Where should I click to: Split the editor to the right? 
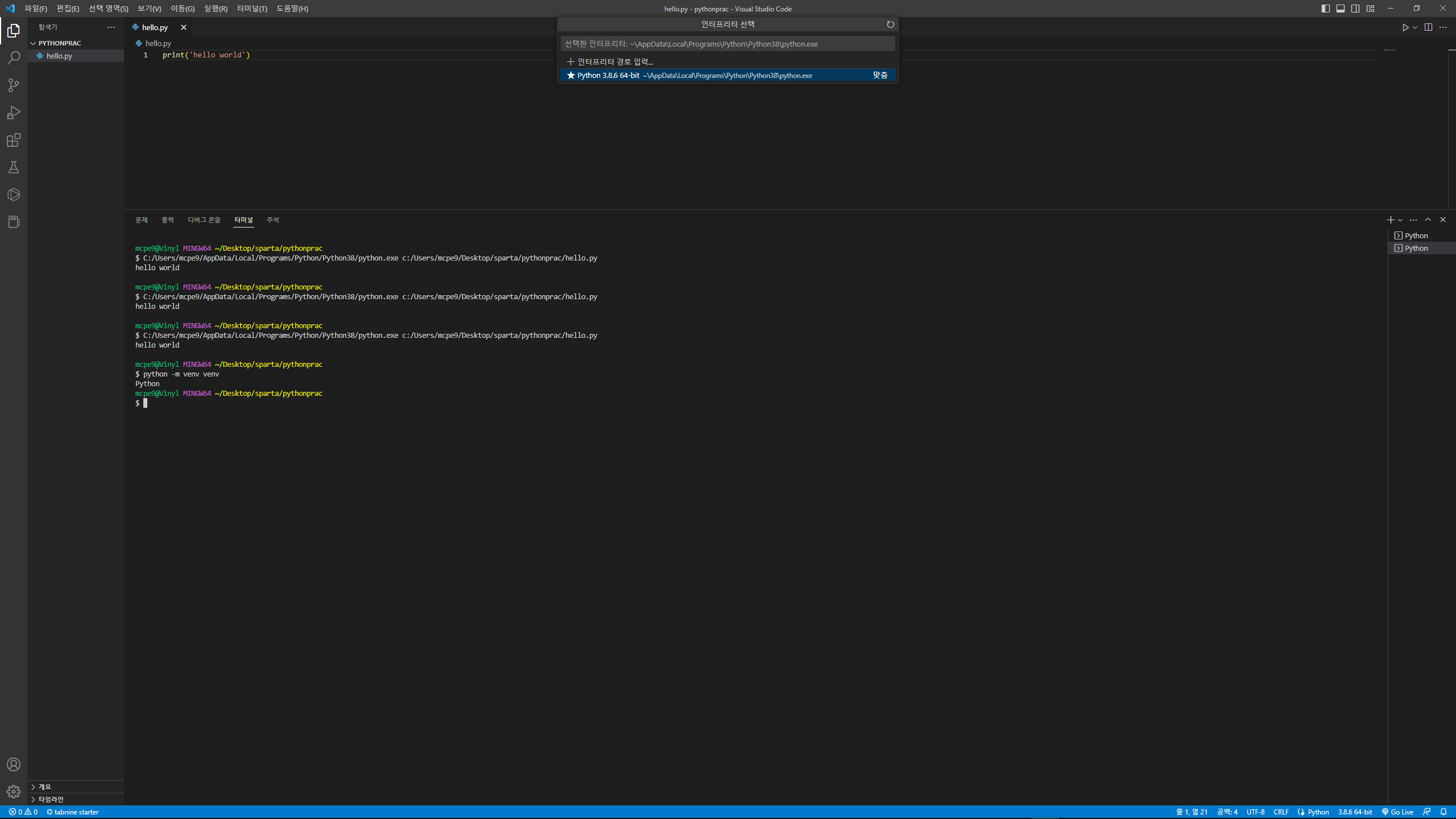1428,27
